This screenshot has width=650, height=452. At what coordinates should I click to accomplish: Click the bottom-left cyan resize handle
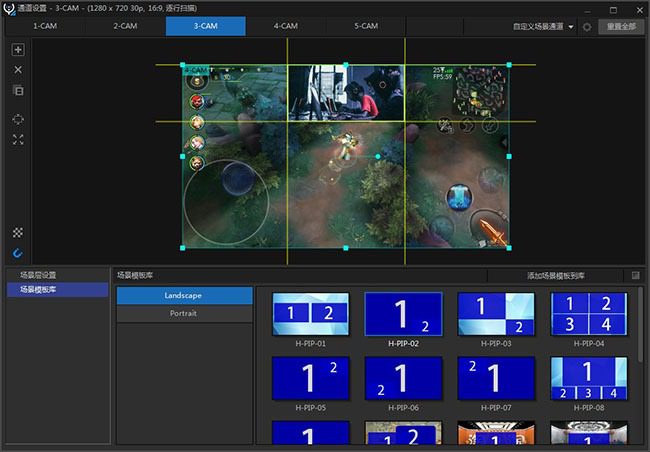183,248
